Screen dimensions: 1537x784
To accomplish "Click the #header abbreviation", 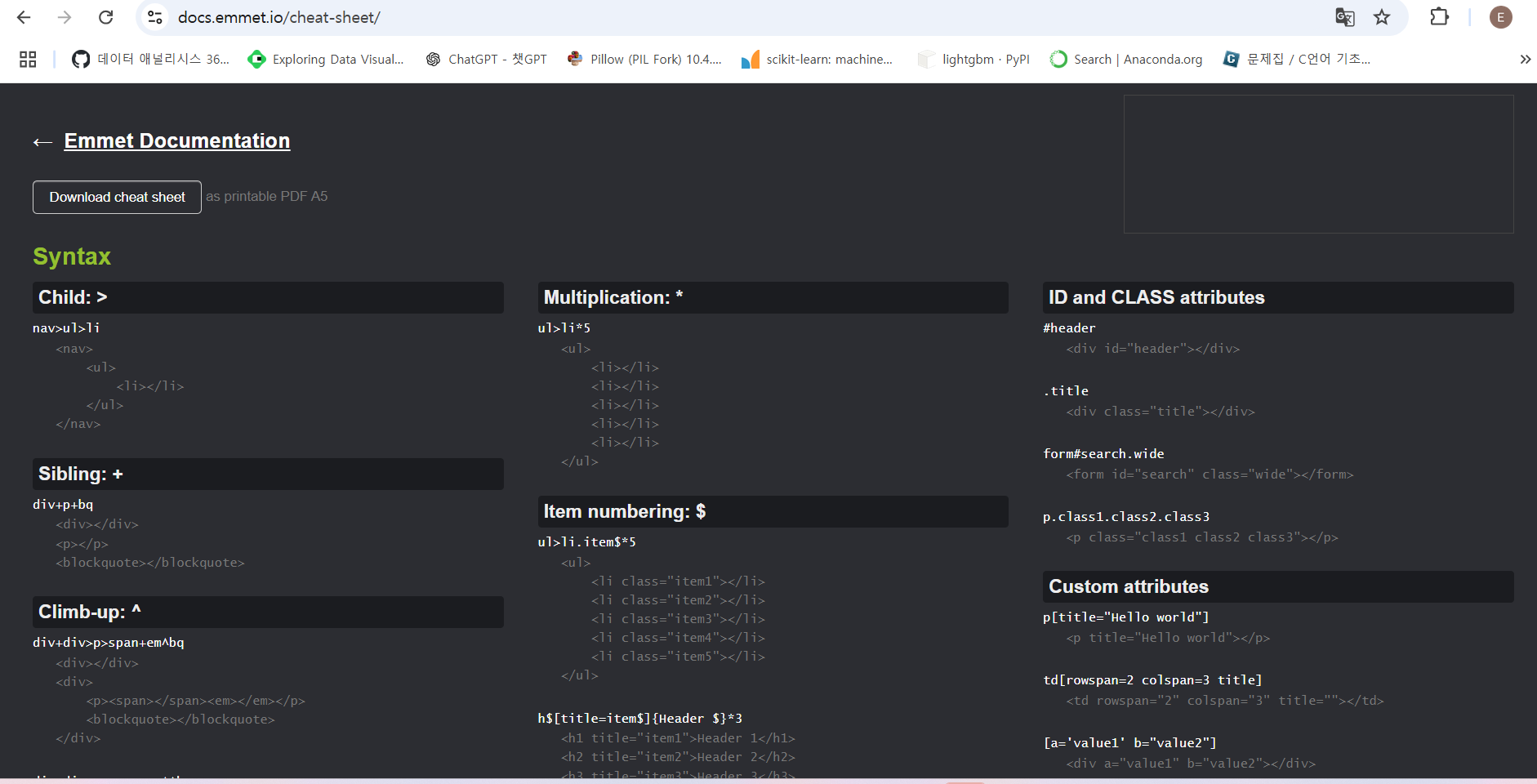I will pyautogui.click(x=1069, y=328).
